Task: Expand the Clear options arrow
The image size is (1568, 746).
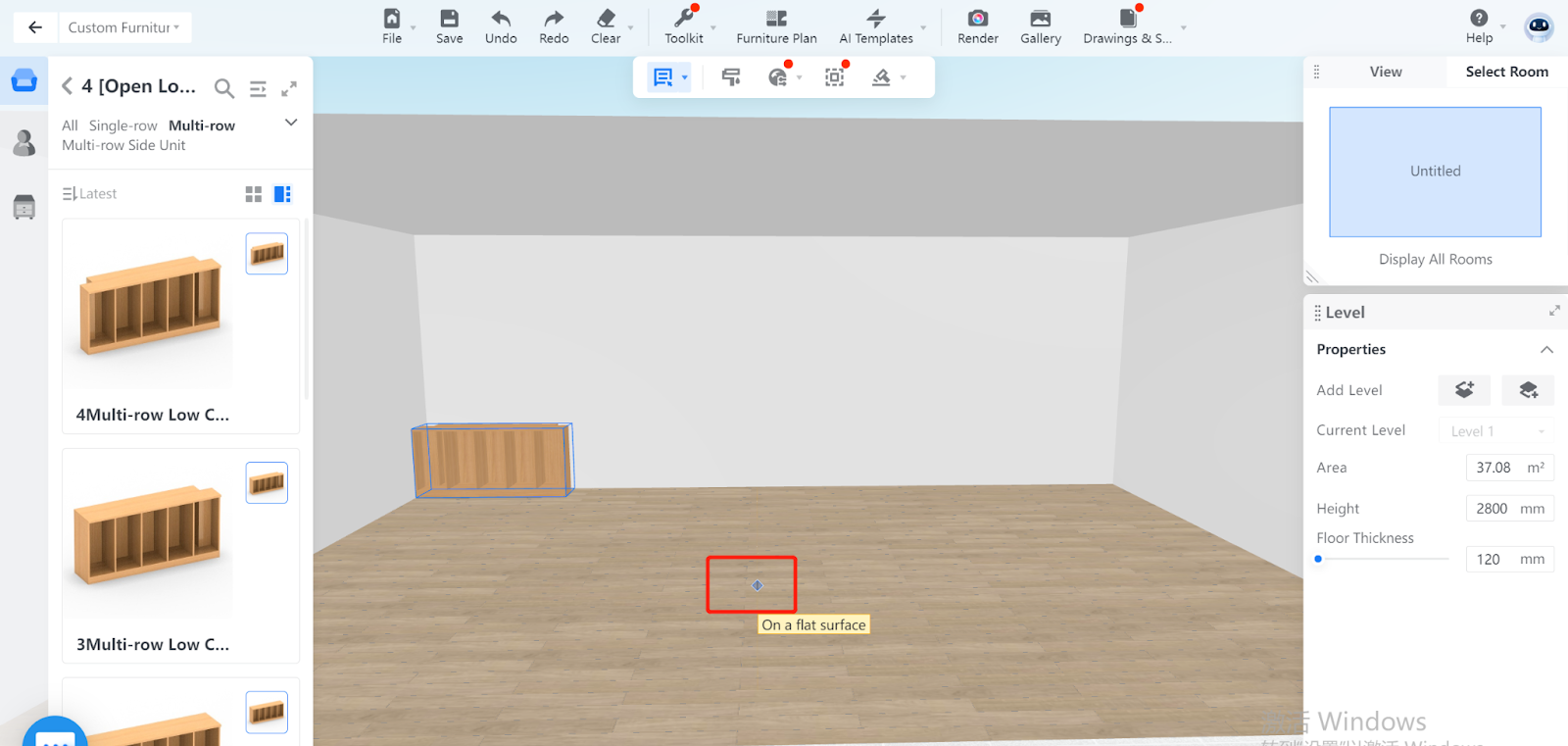Action: (630, 27)
